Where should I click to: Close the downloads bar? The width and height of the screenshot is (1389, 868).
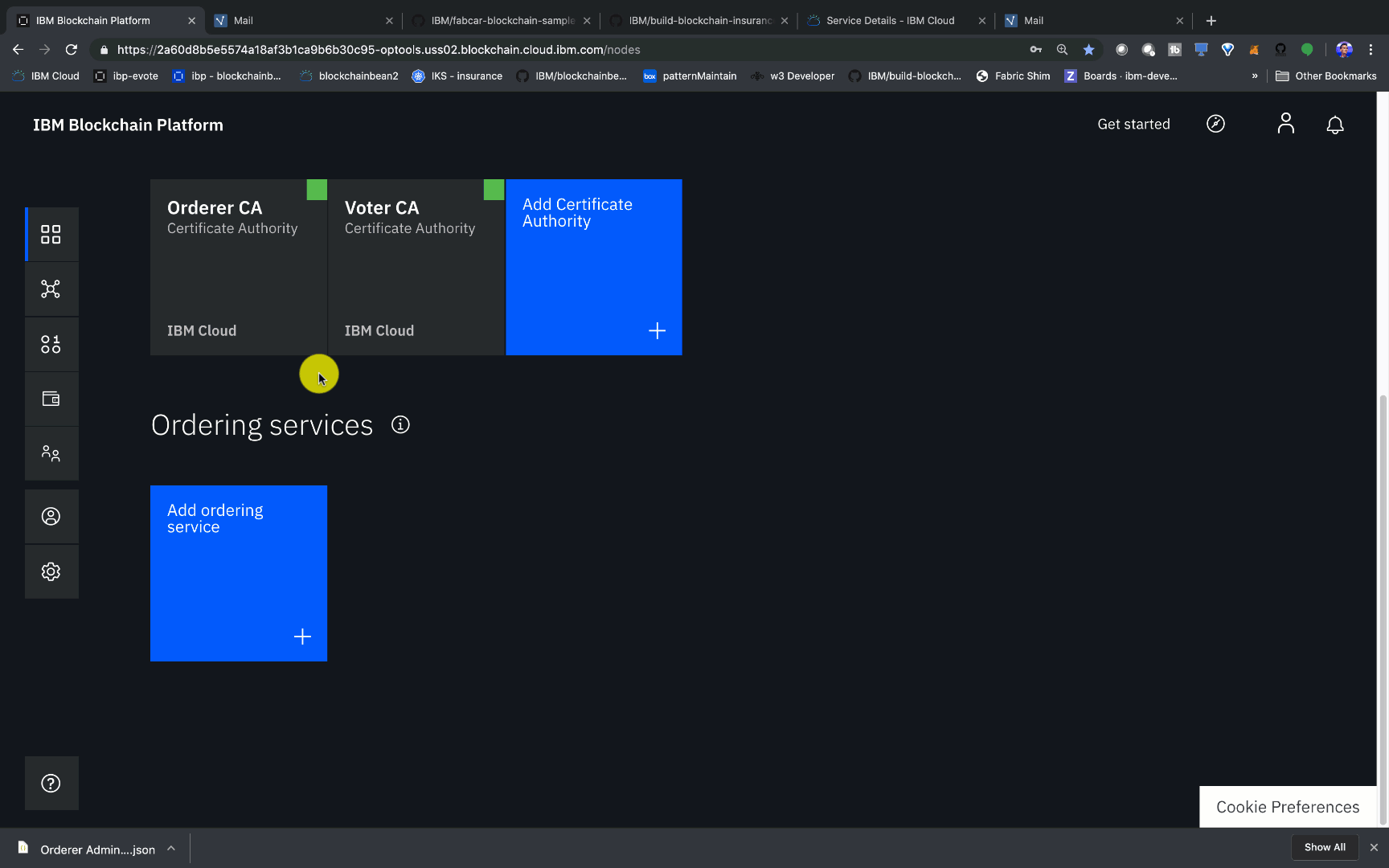1374,847
